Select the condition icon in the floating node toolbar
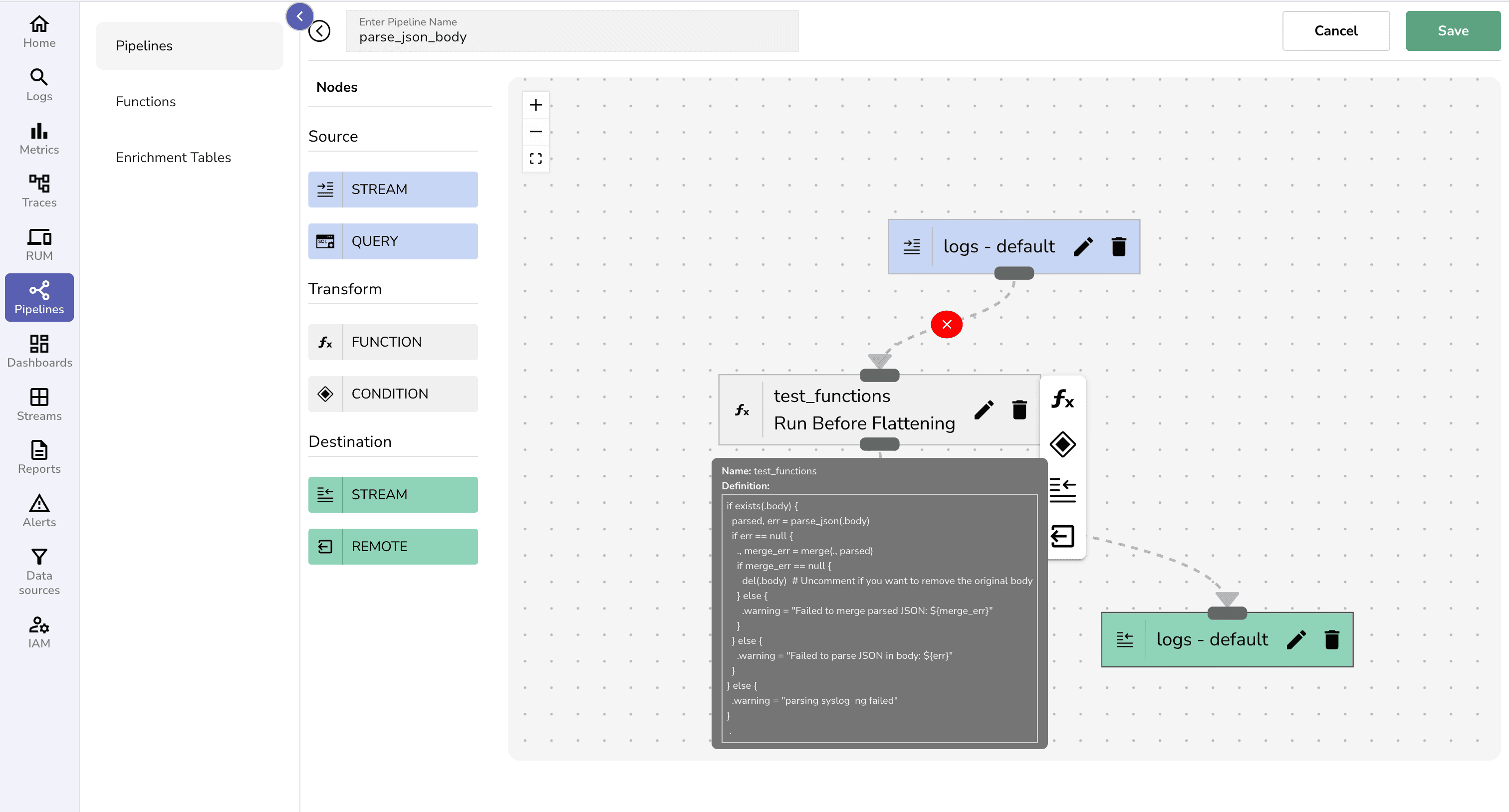Image resolution: width=1509 pixels, height=812 pixels. (x=1063, y=445)
